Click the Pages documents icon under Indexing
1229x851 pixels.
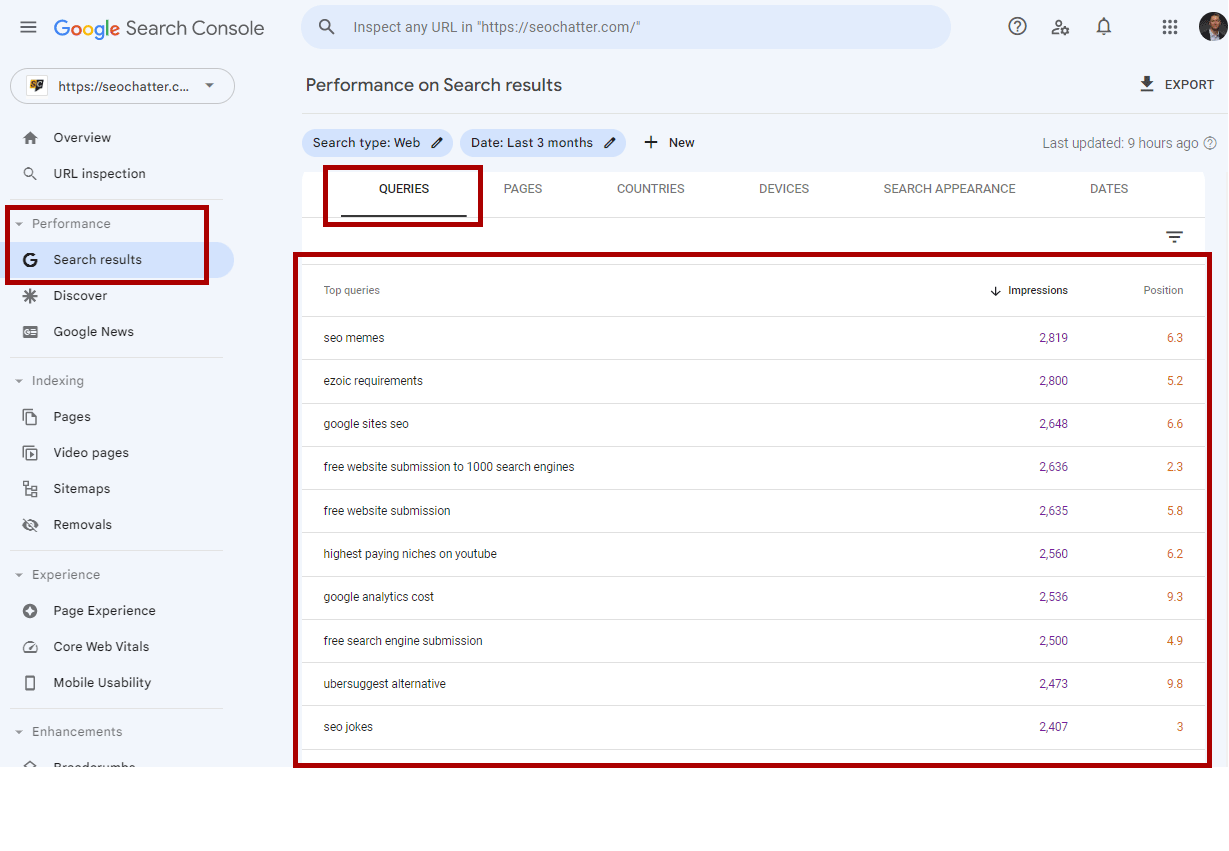click(30, 417)
